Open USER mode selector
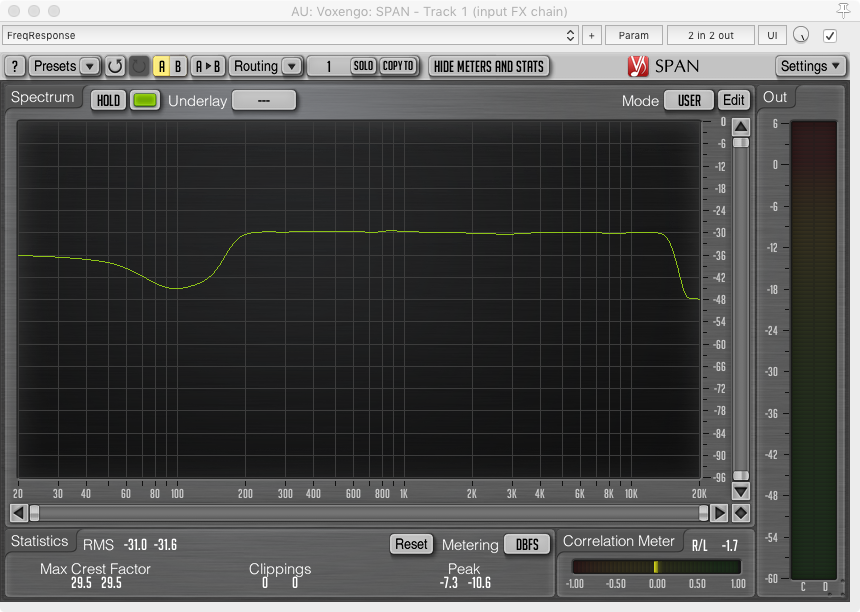Screen dimensions: 860x612 [689, 100]
